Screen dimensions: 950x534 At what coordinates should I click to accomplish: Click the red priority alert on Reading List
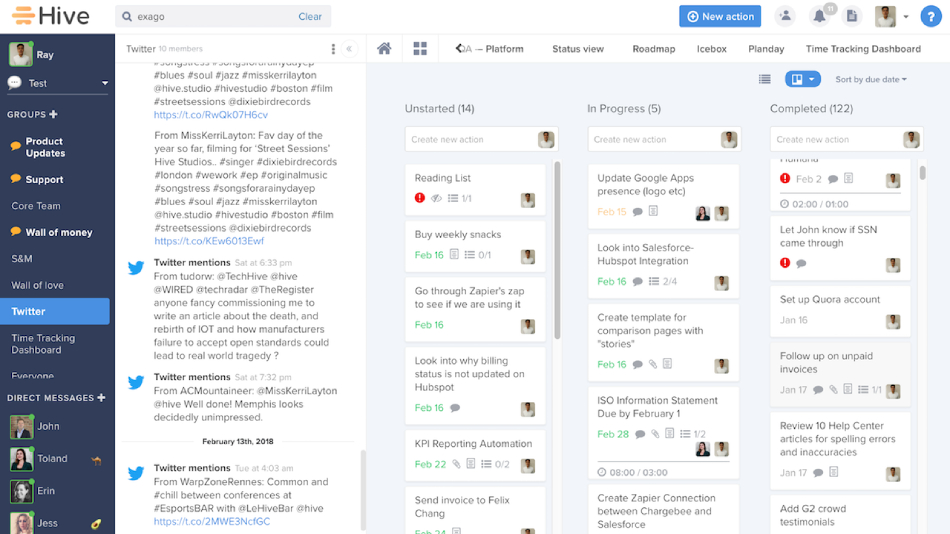[419, 198]
